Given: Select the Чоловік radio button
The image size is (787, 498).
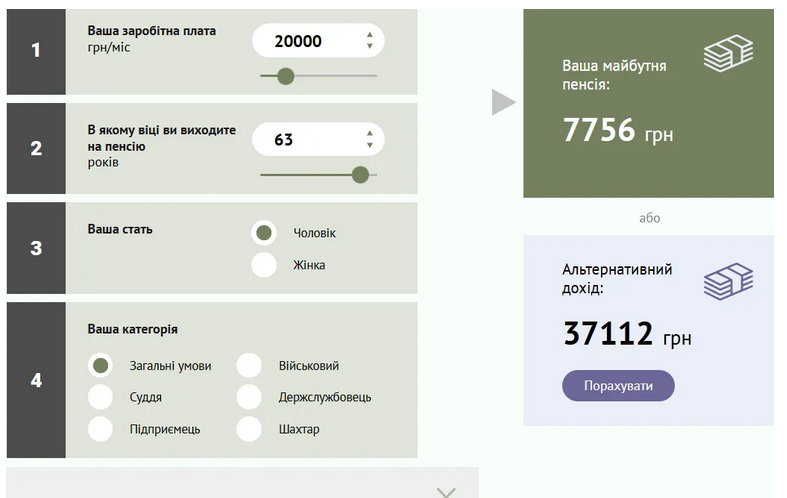Looking at the screenshot, I should point(264,233).
